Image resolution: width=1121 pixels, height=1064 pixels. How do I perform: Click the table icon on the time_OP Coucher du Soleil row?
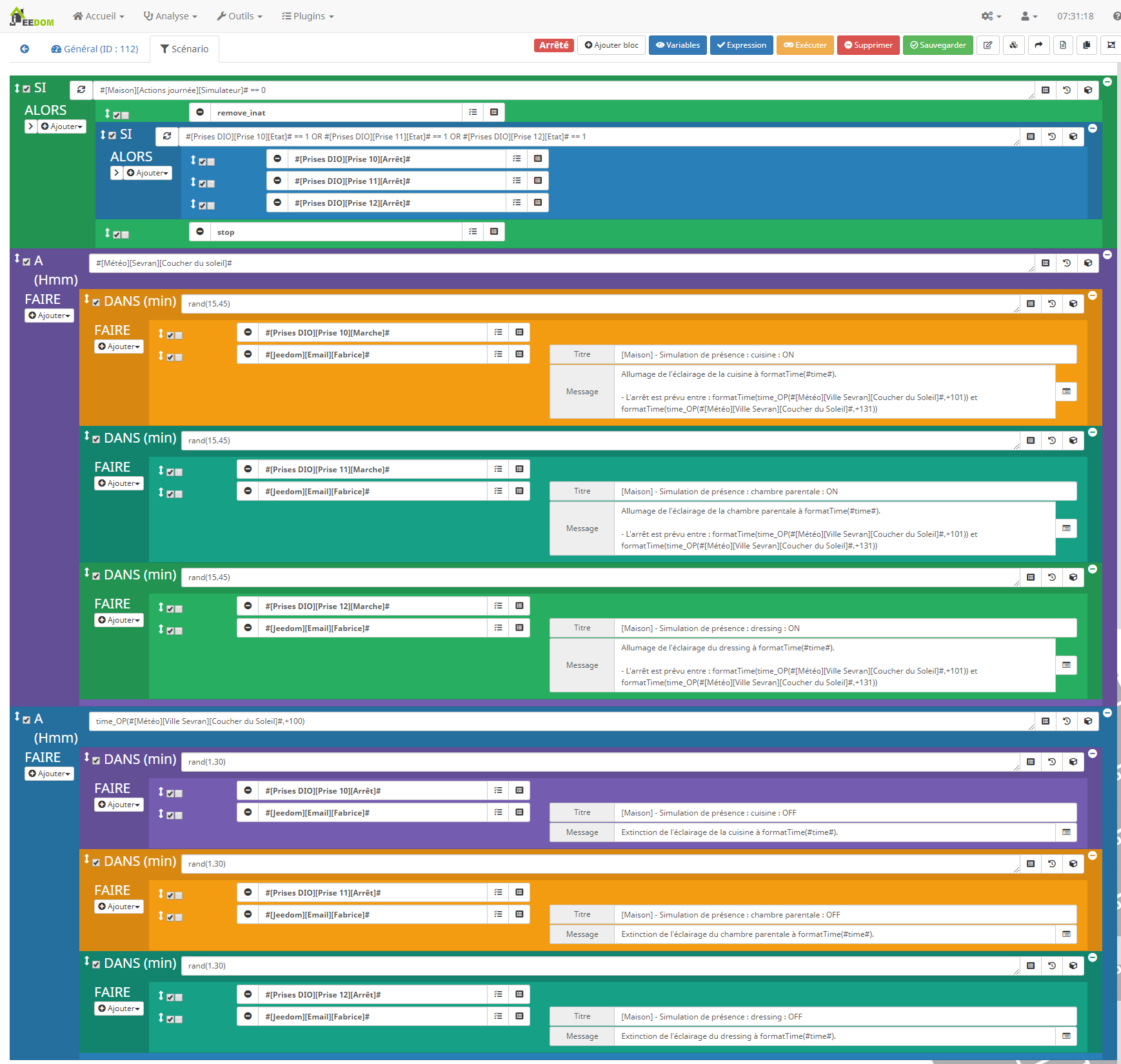1046,721
